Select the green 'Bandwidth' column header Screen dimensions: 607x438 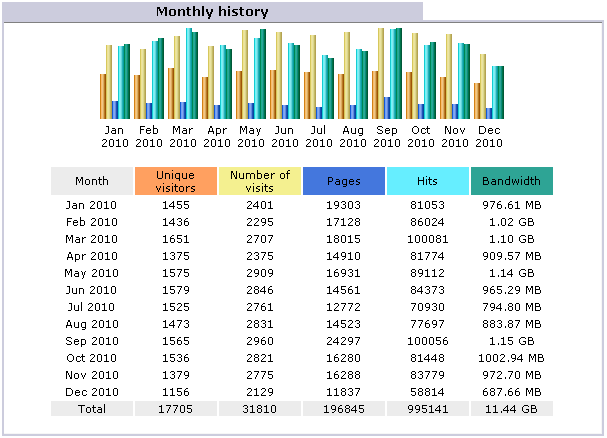pyautogui.click(x=511, y=181)
